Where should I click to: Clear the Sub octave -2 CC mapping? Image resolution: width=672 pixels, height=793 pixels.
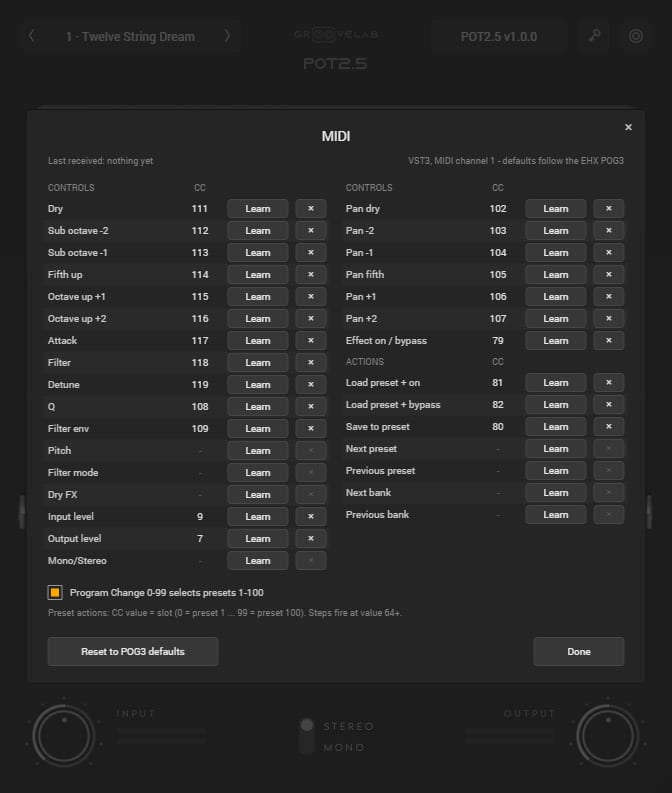[x=310, y=231]
